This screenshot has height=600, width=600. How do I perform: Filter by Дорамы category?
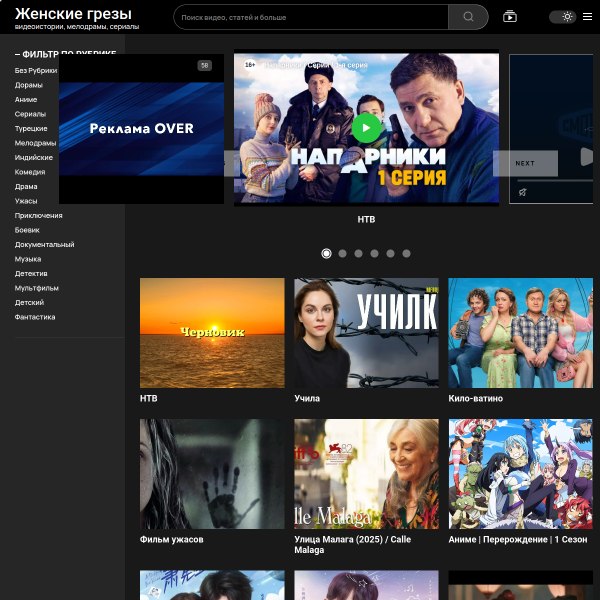[x=29, y=85]
